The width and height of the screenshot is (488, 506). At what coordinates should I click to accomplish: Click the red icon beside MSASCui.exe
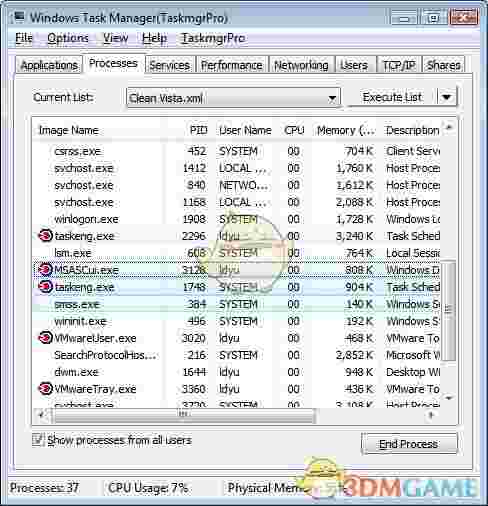coord(45,269)
